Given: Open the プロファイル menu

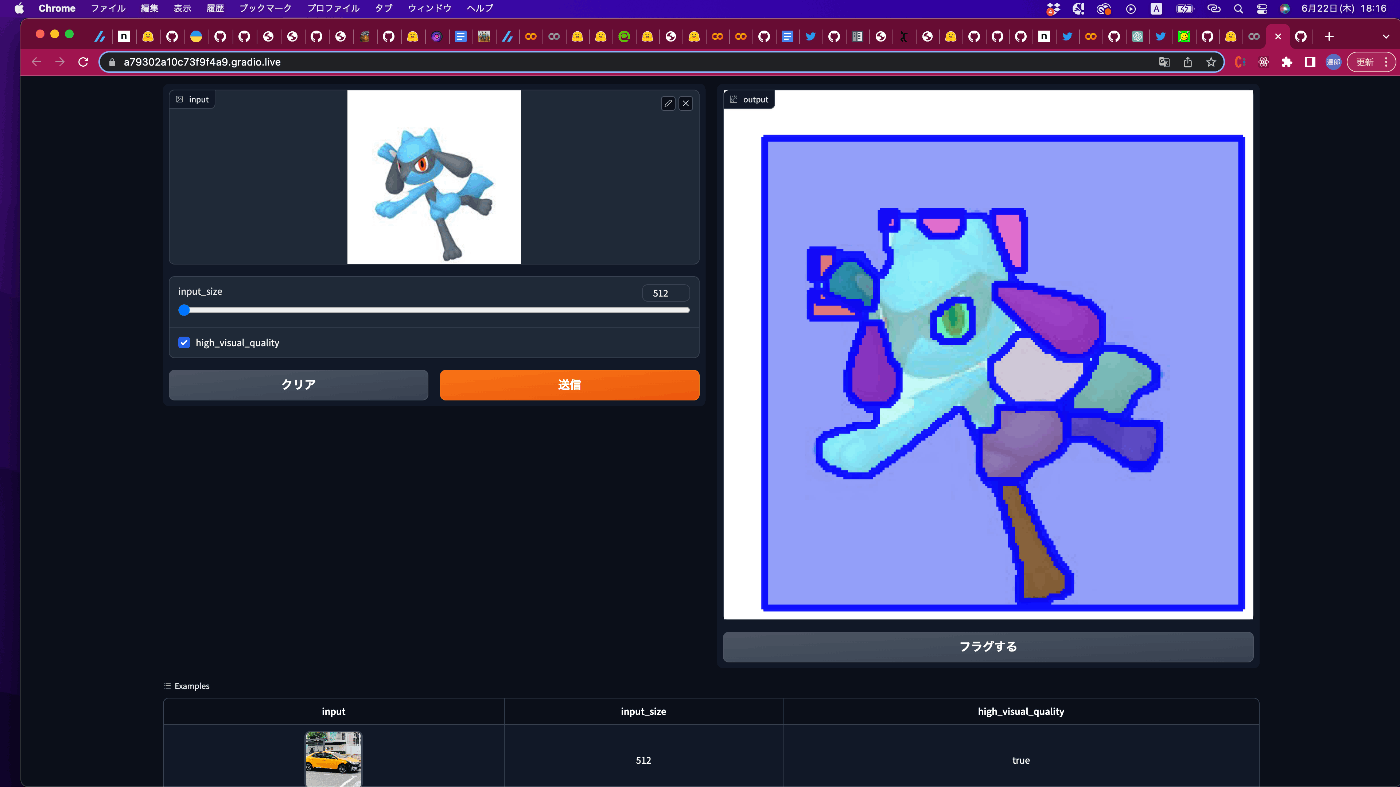Looking at the screenshot, I should coord(333,8).
